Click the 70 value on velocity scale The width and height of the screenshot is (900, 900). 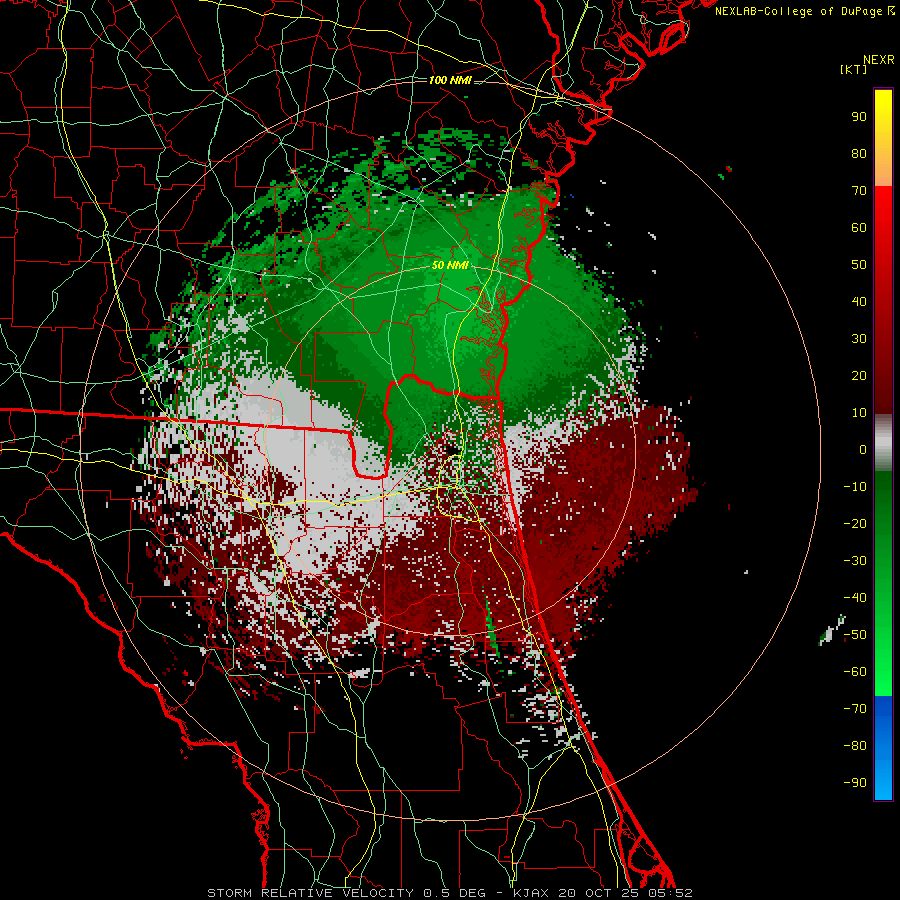[859, 191]
